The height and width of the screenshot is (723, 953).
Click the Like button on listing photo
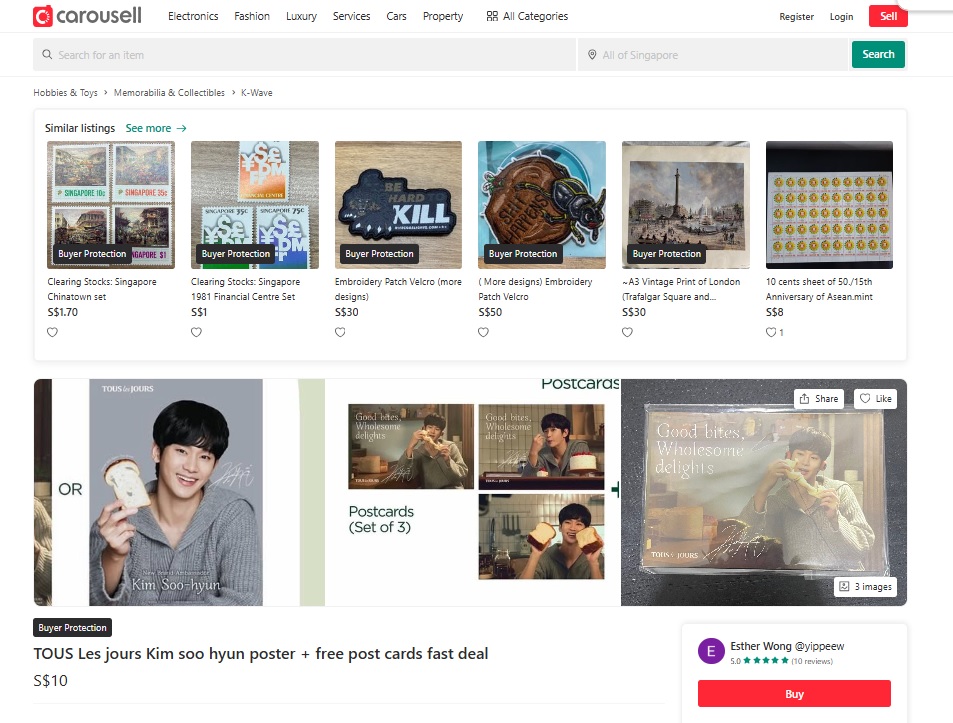coord(875,399)
